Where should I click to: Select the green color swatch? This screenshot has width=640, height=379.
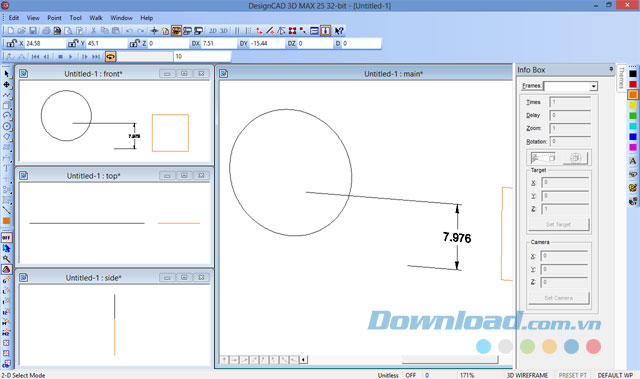tap(633, 116)
